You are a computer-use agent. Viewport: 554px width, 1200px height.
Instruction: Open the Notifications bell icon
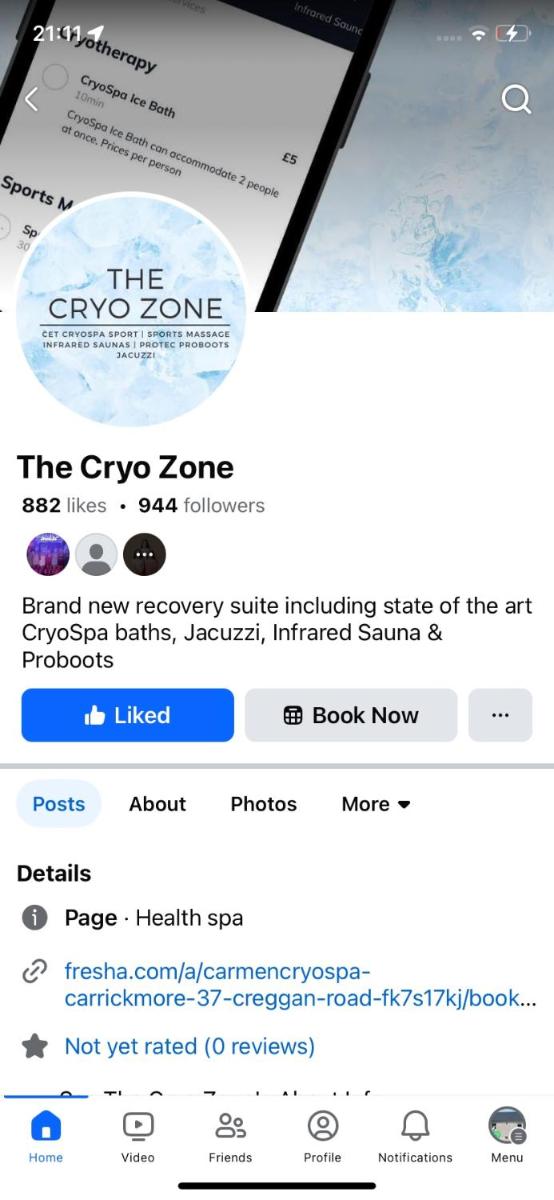coord(415,1126)
